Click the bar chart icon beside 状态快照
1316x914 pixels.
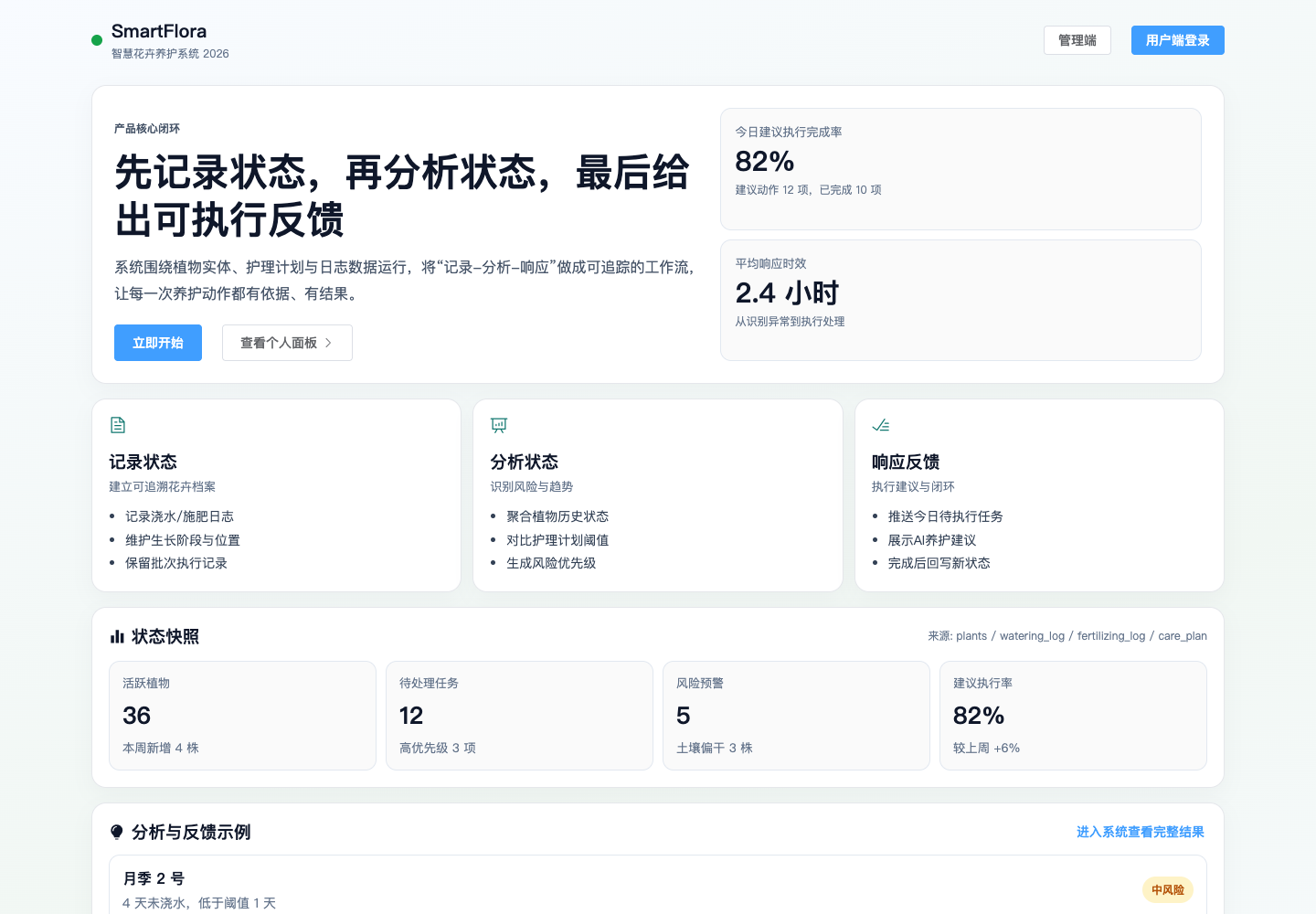117,637
